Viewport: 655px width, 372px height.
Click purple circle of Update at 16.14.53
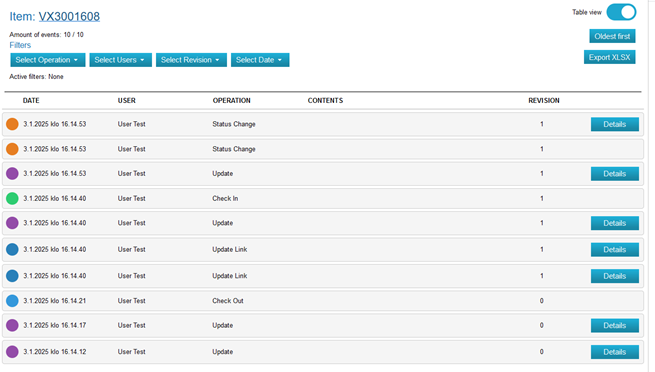click(x=12, y=174)
